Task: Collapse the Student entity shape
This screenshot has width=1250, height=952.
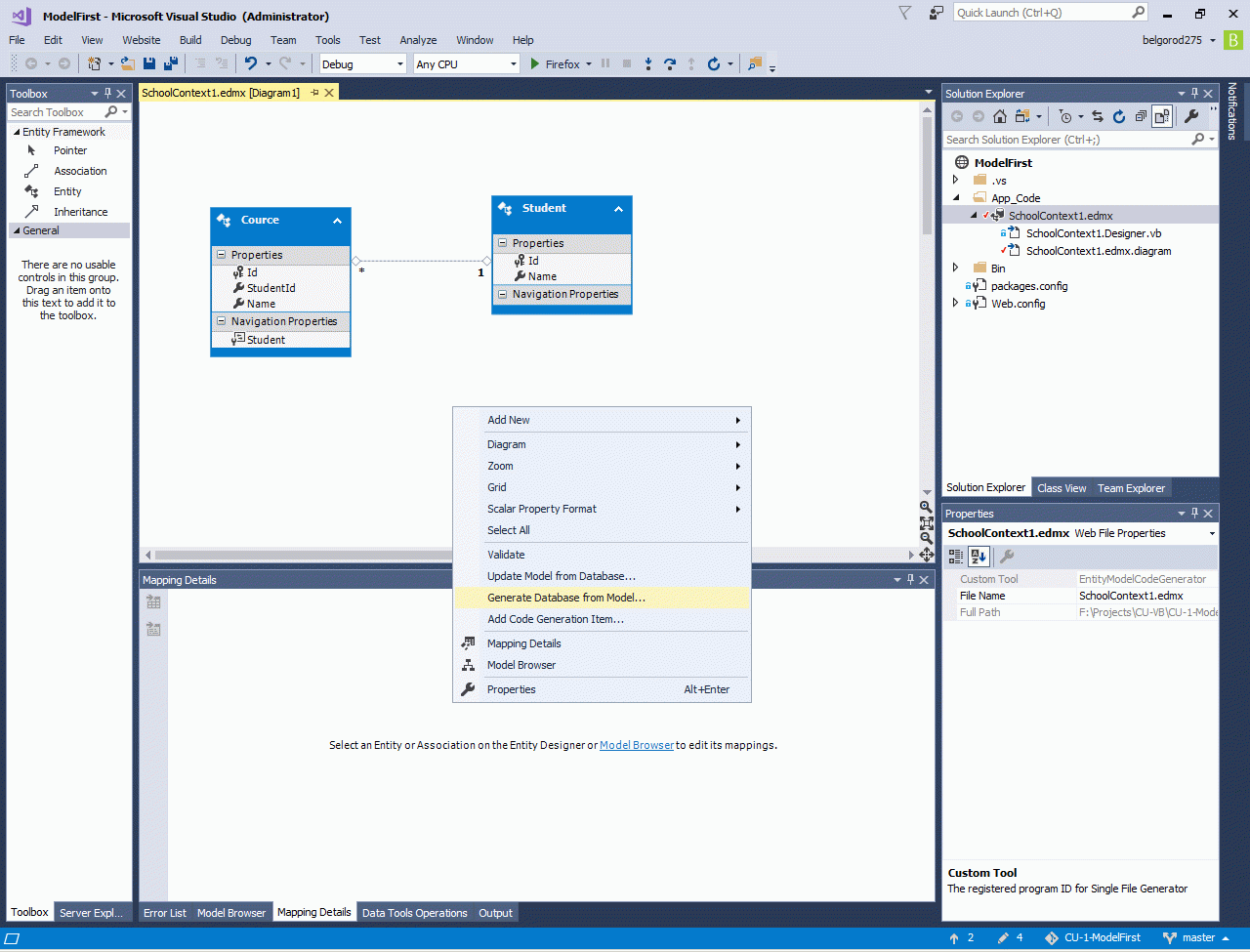Action: [x=618, y=209]
